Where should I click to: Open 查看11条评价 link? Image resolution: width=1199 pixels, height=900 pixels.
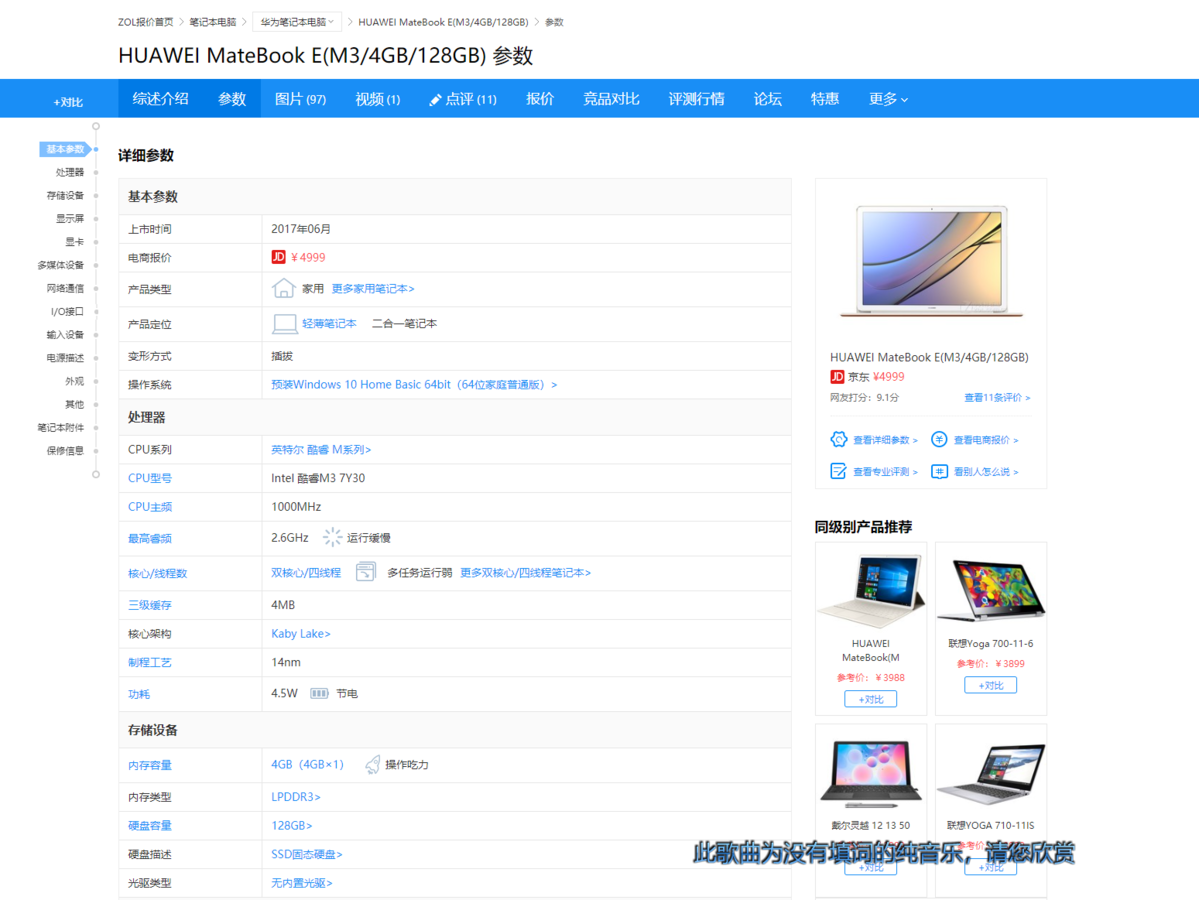click(x=996, y=398)
